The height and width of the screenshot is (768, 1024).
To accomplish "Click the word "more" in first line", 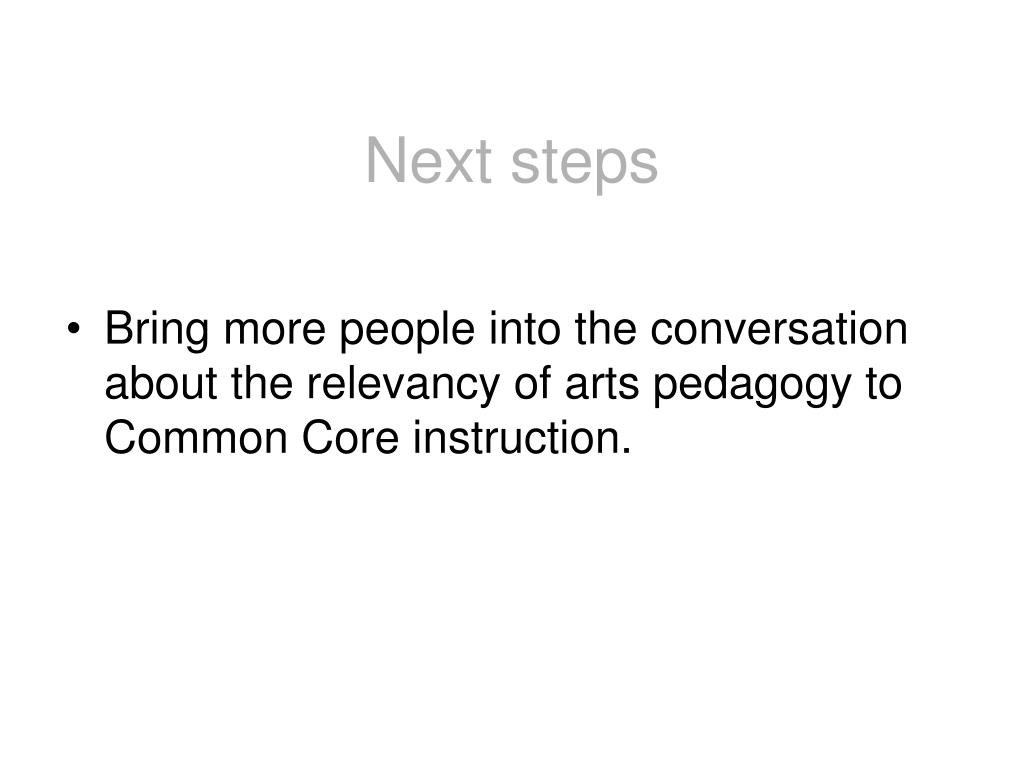I will click(x=274, y=330).
